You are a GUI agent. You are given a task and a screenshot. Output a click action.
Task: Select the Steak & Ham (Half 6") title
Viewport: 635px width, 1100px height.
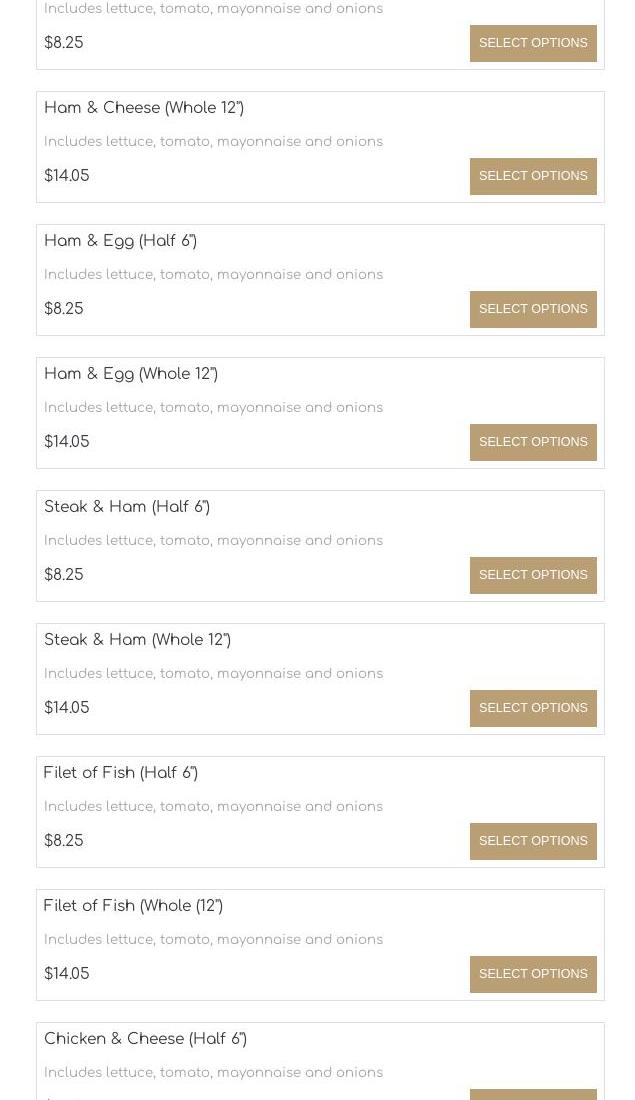[127, 507]
